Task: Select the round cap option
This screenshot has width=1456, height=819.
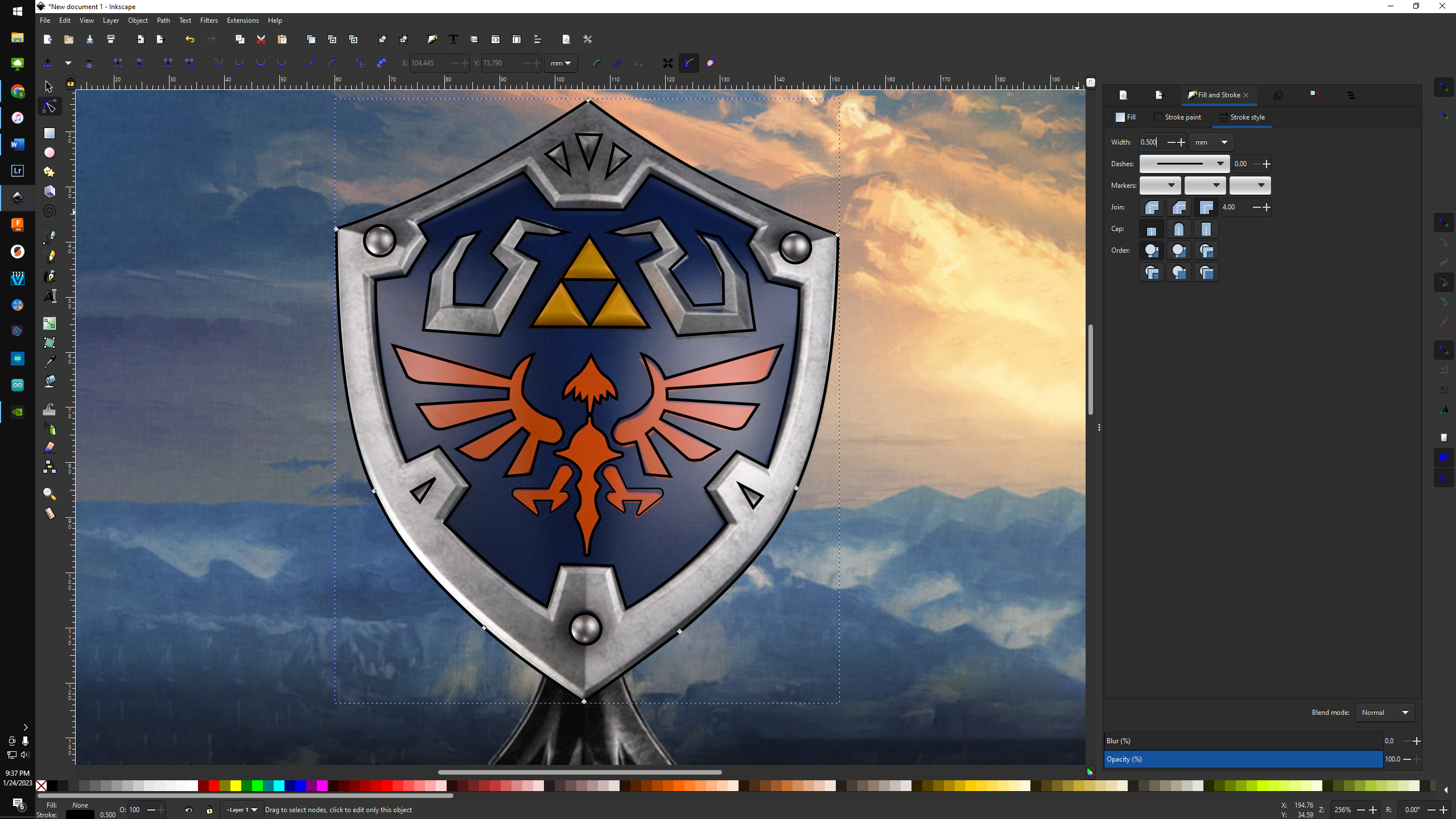Action: pyautogui.click(x=1178, y=229)
